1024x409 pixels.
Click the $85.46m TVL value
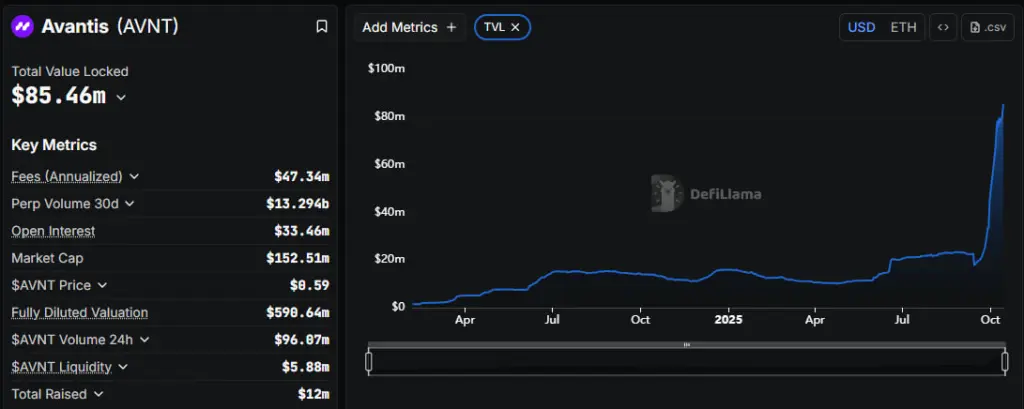tap(58, 96)
